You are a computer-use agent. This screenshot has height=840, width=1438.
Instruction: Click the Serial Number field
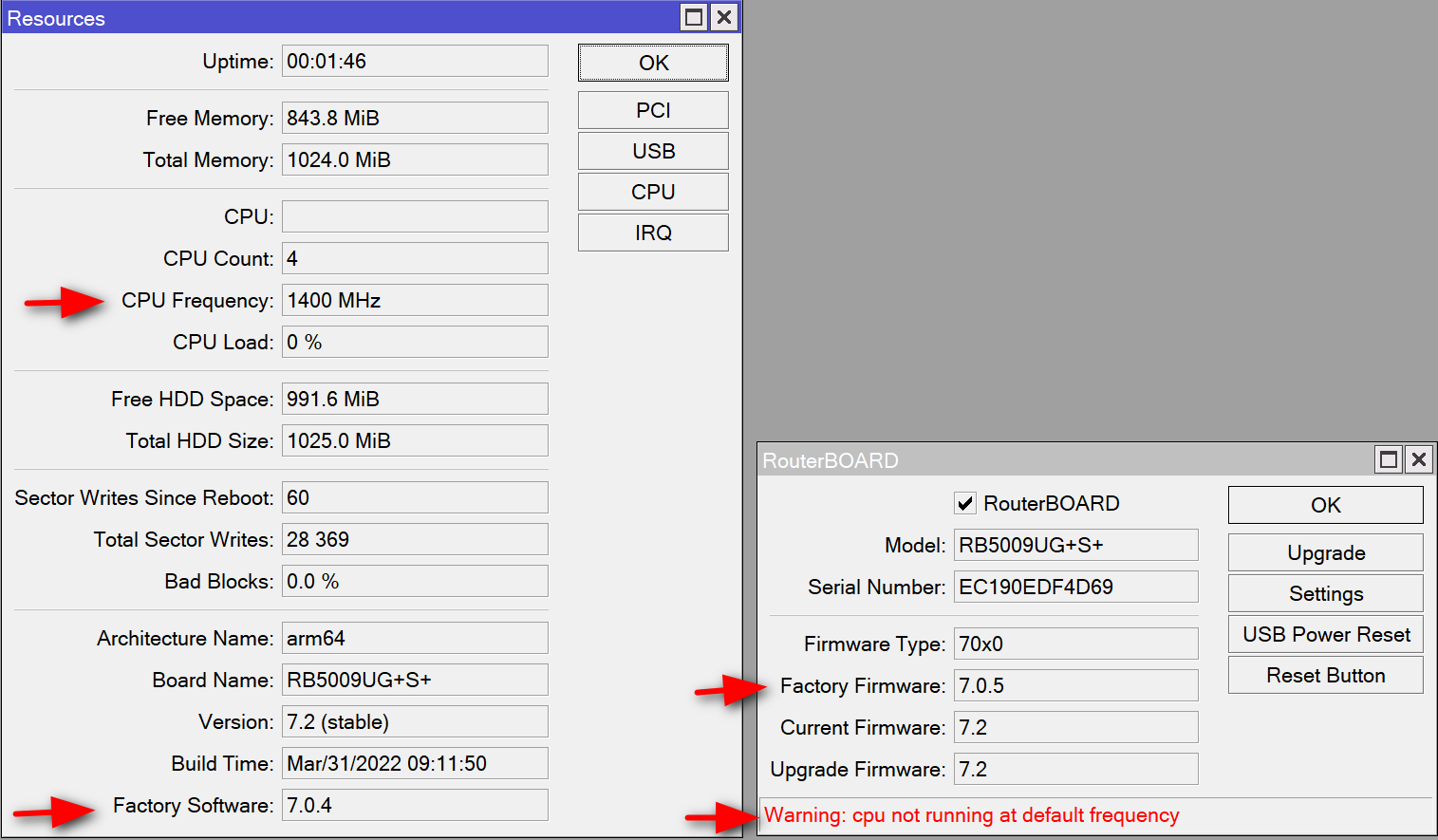coord(1075,587)
